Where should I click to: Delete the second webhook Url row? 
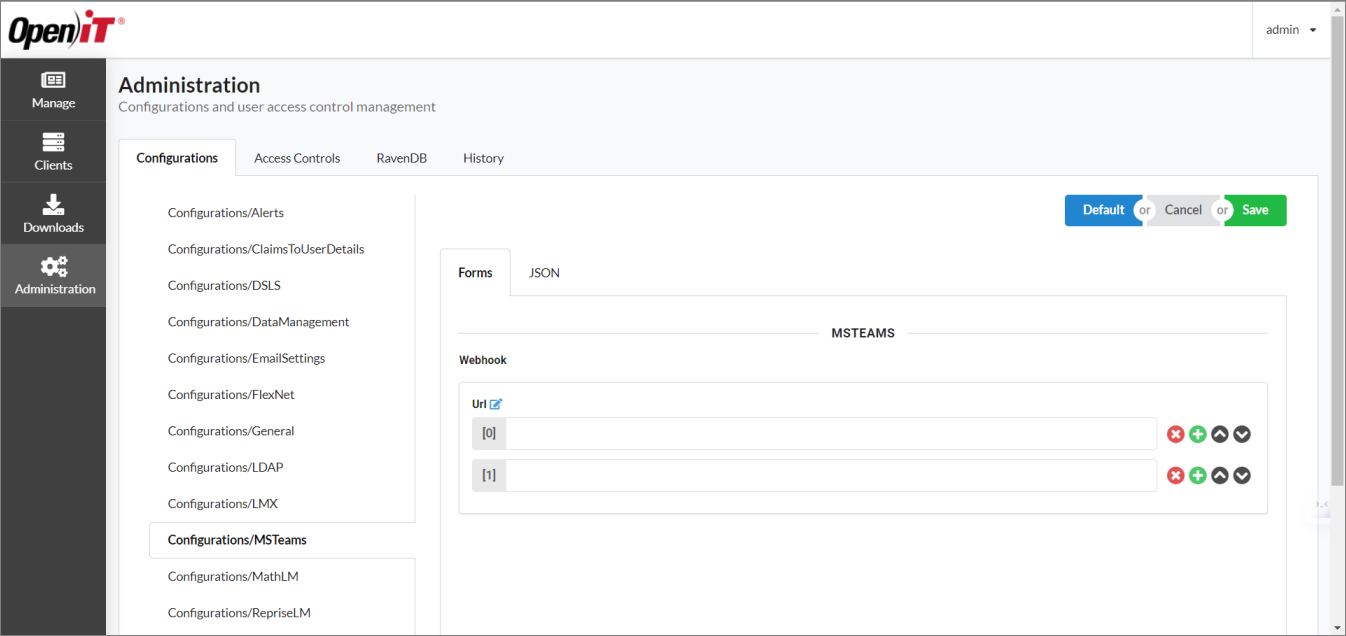(x=1175, y=475)
